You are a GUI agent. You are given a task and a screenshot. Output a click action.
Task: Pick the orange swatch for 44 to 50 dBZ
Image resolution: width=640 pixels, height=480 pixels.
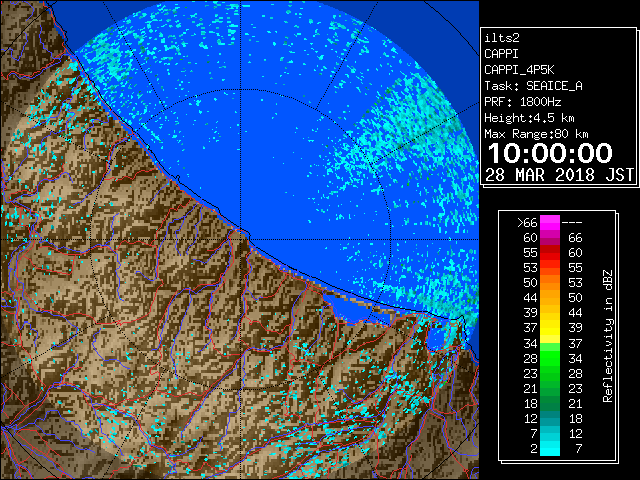pyautogui.click(x=550, y=298)
